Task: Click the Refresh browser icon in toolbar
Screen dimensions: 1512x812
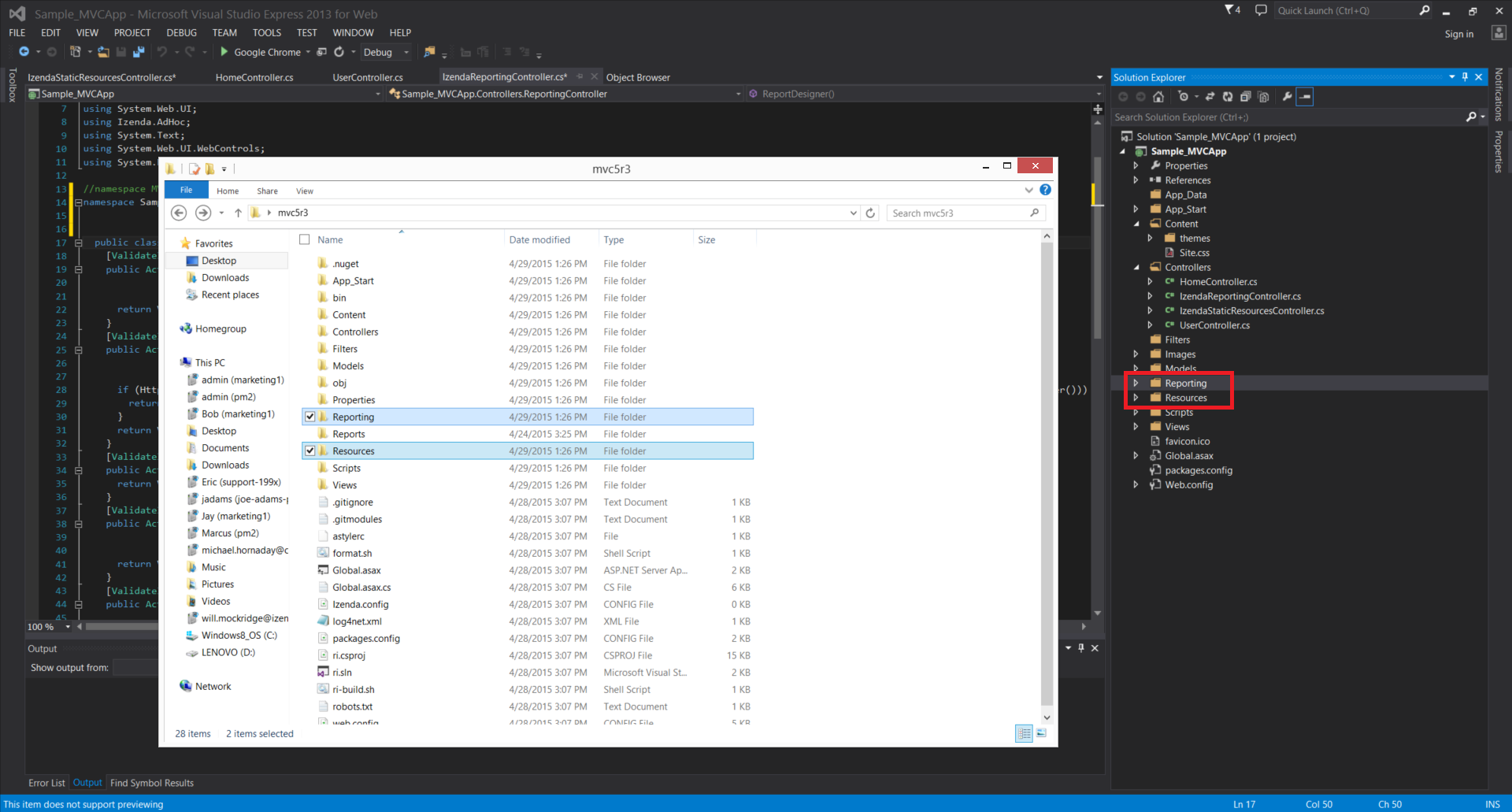Action: pyautogui.click(x=339, y=52)
